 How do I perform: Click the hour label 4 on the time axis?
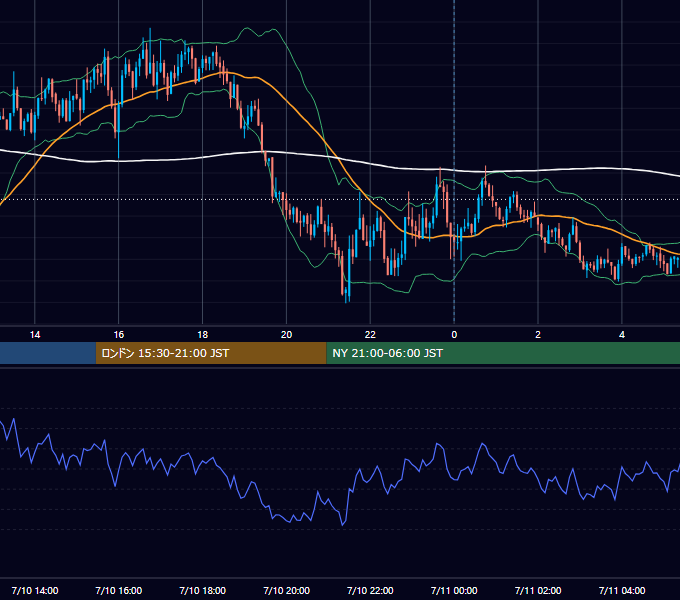(x=622, y=335)
